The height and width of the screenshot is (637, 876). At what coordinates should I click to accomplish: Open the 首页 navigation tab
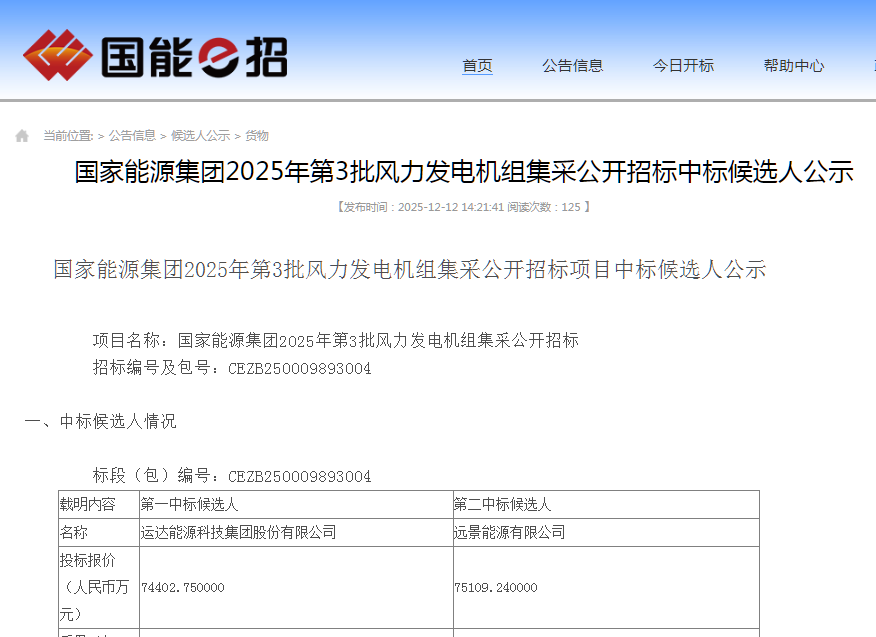(477, 66)
